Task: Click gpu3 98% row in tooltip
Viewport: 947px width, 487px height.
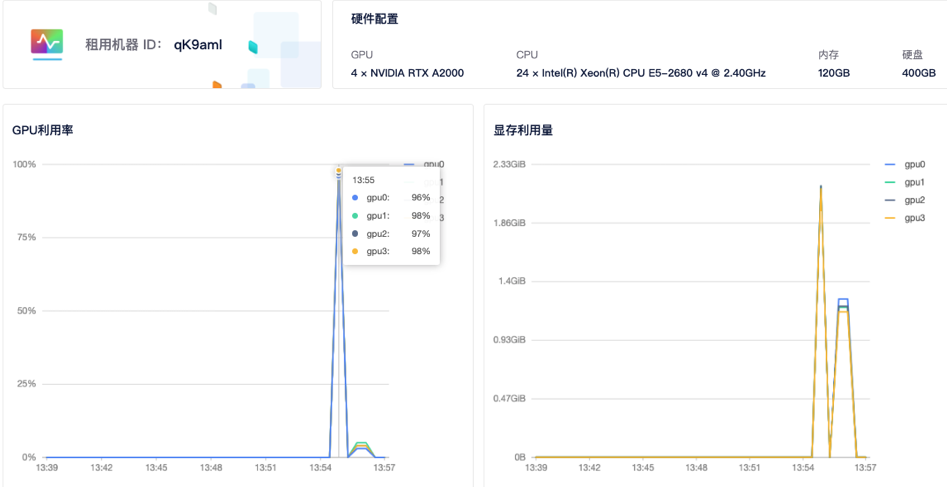Action: [391, 251]
